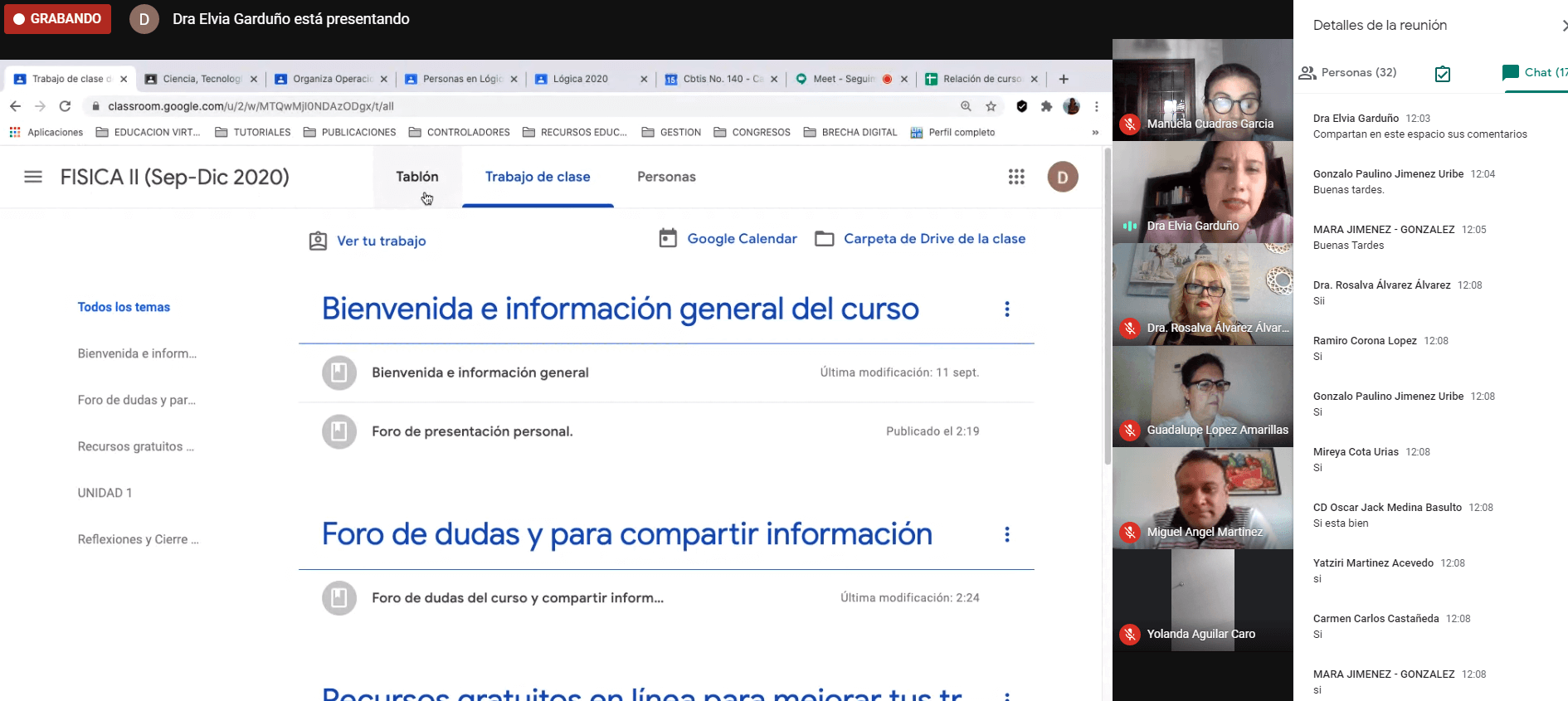This screenshot has height=701, width=1568.
Task: Open a new browser tab with plus icon
Action: (x=1064, y=79)
